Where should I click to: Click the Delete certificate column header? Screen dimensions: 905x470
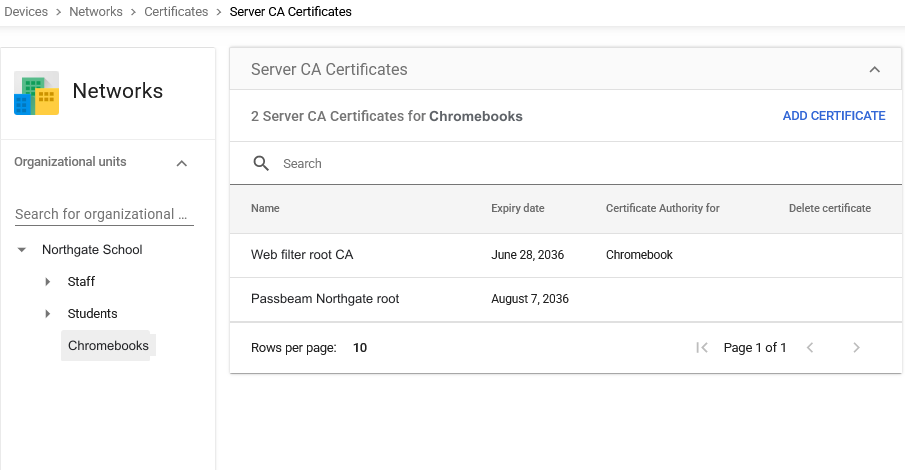tap(830, 208)
